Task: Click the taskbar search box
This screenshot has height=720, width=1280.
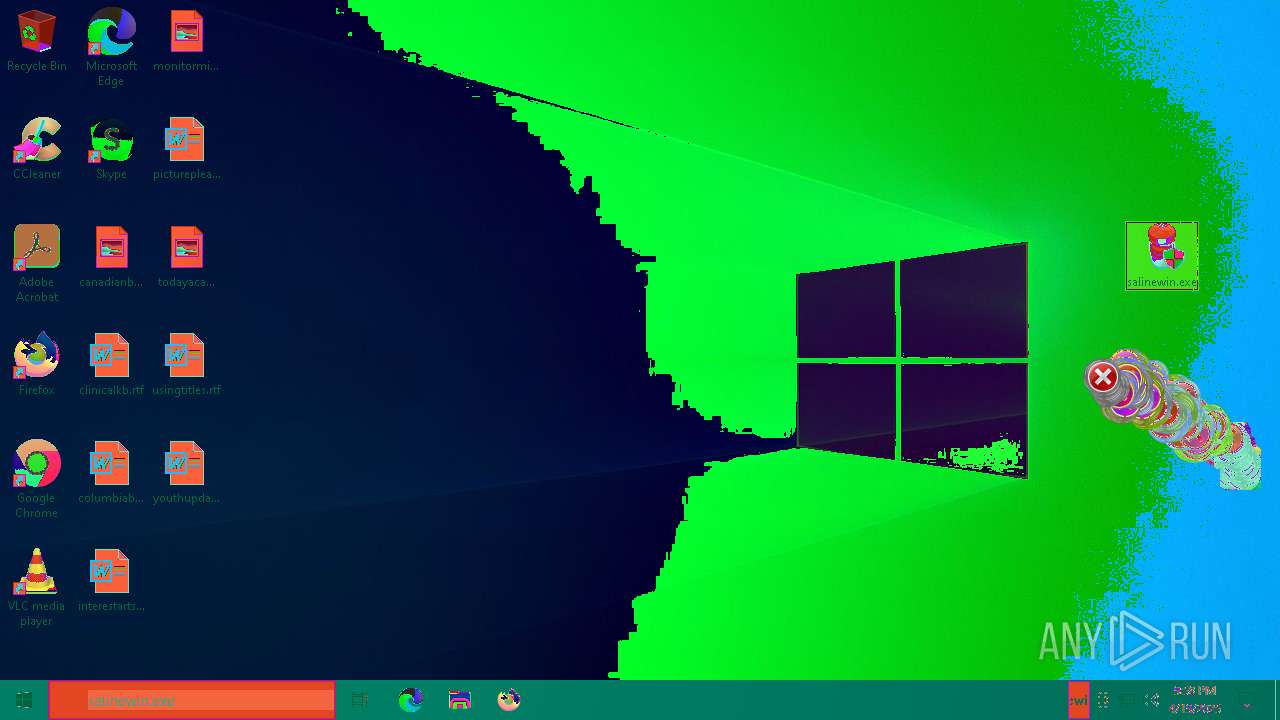Action: 192,700
